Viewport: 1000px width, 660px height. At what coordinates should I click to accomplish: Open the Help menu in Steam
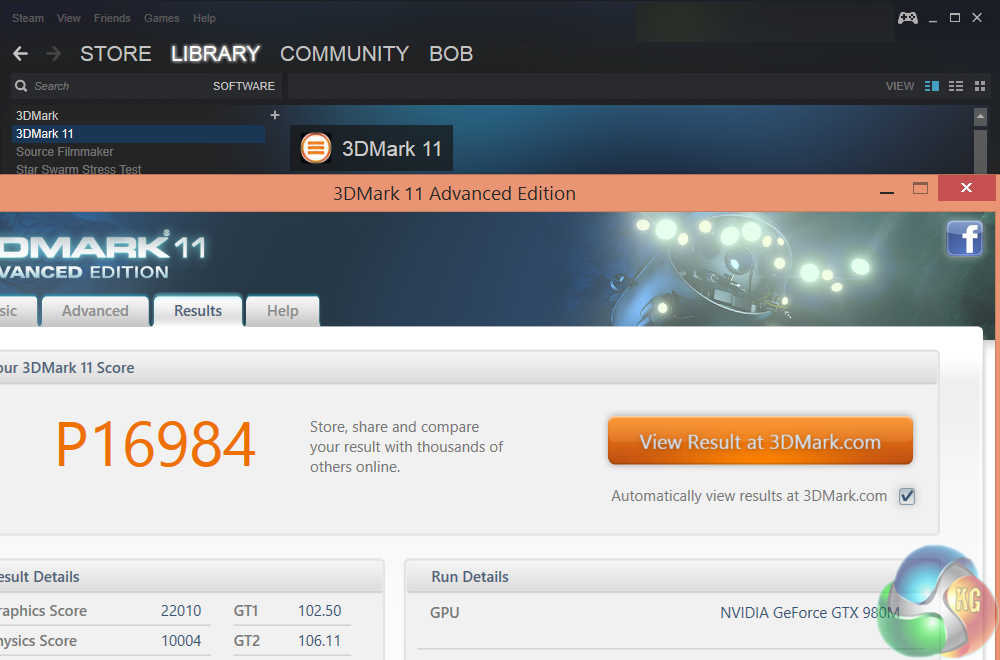tap(204, 18)
